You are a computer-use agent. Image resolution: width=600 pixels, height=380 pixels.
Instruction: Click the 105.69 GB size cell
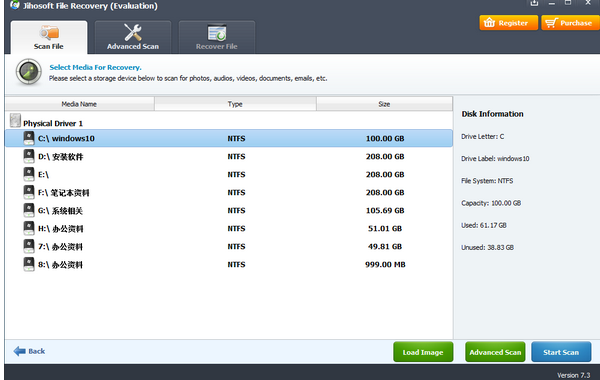click(385, 210)
